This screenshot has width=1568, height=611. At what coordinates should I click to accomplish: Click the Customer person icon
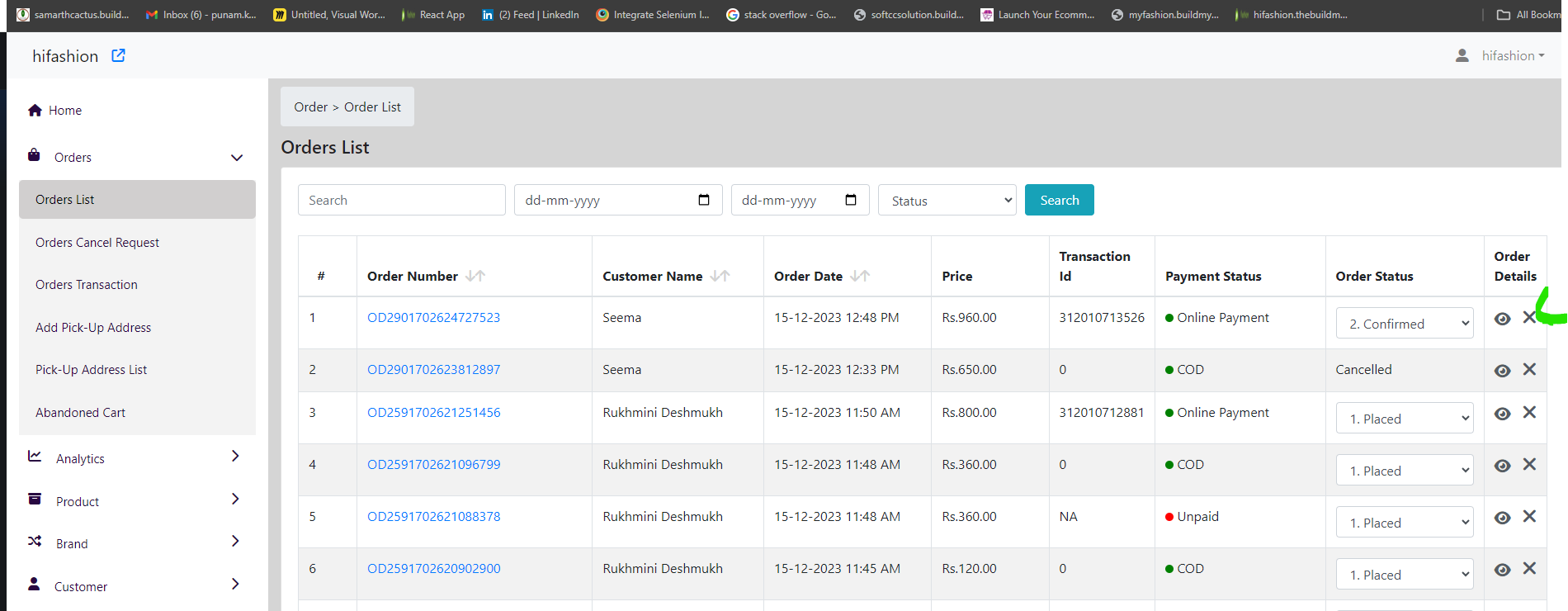click(34, 584)
